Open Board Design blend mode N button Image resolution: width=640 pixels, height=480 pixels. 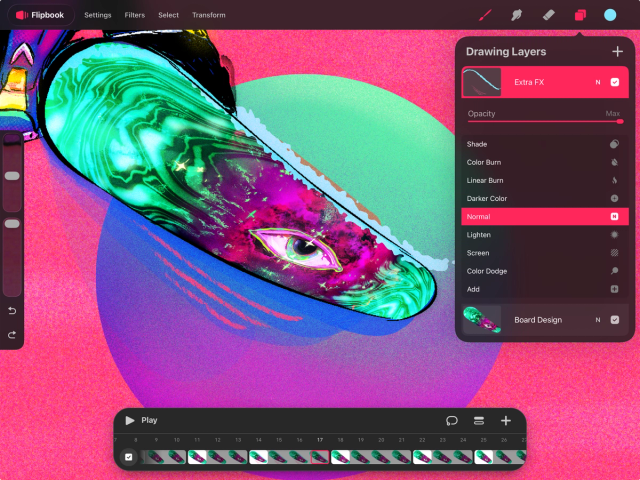click(x=598, y=320)
